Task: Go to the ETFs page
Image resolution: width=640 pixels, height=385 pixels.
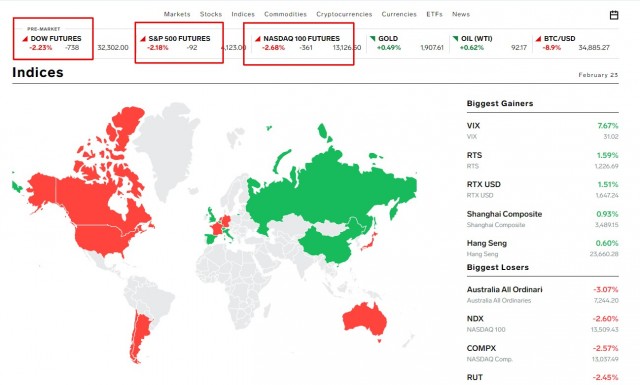Action: (434, 14)
